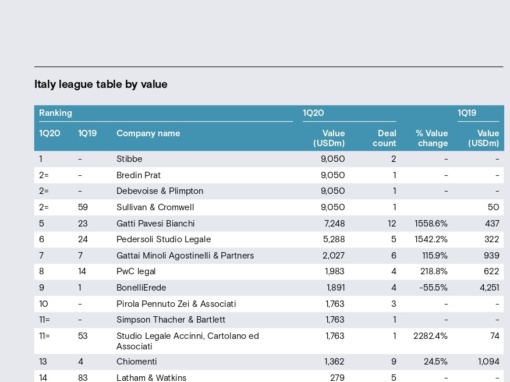Click the 2282.4% value change cell

(x=430, y=336)
